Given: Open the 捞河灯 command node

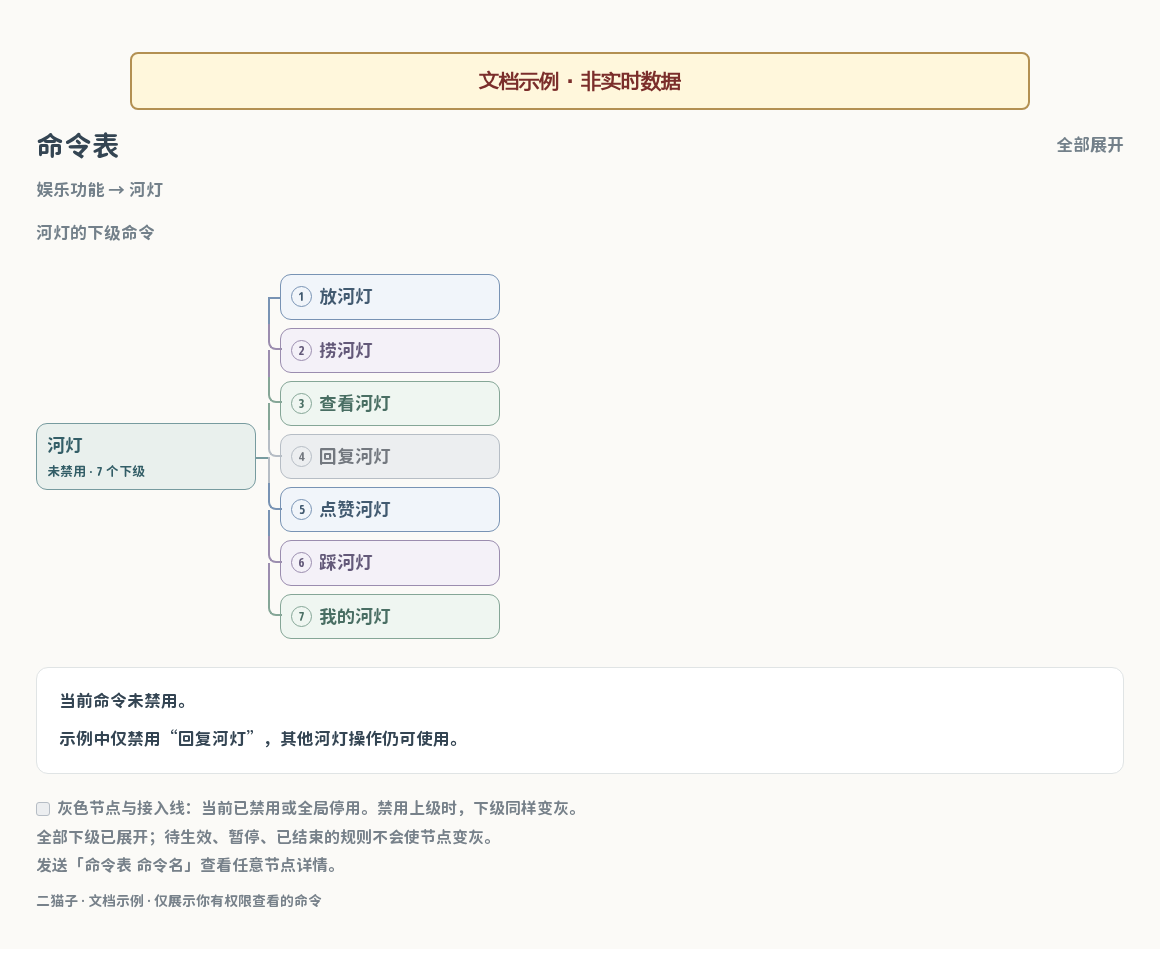Looking at the screenshot, I should pyautogui.click(x=390, y=350).
